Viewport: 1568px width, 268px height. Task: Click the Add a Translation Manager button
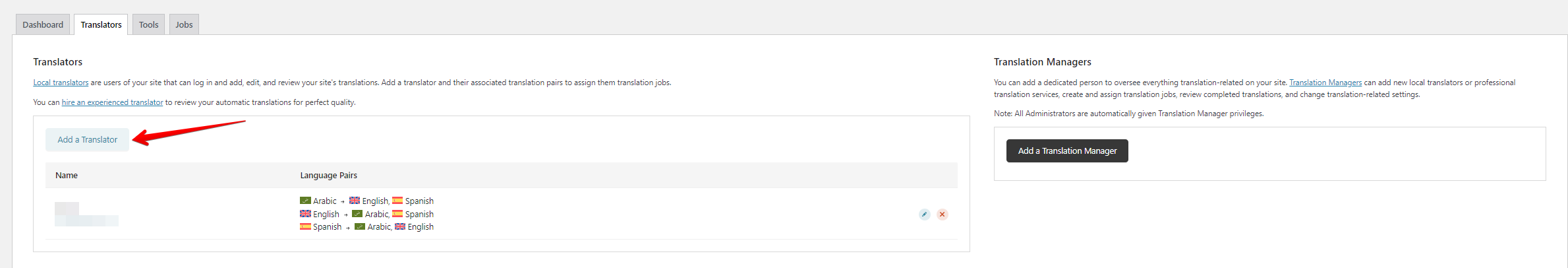pyautogui.click(x=1067, y=151)
